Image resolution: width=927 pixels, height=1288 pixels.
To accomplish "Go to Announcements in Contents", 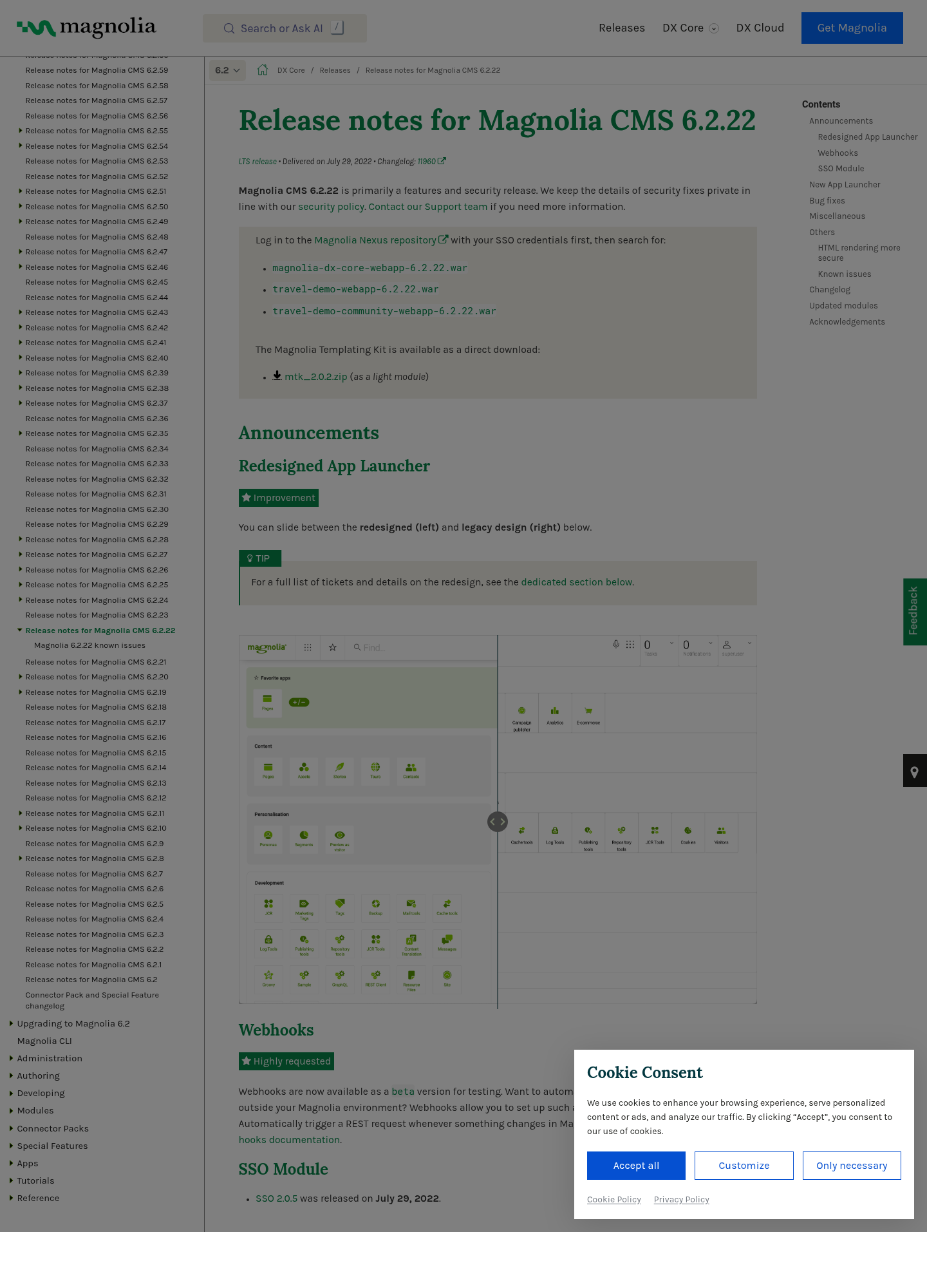I will 841,121.
